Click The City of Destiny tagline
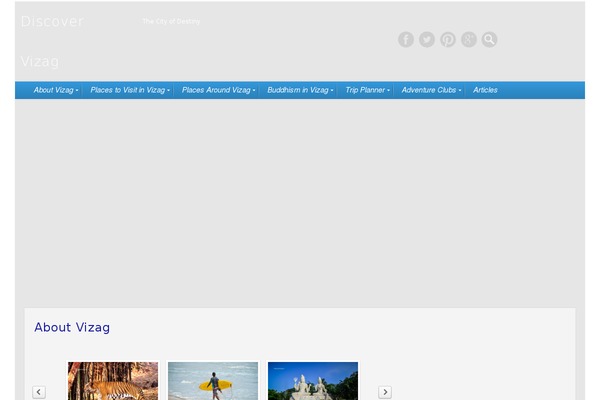This screenshot has width=600, height=400. coord(171,21)
